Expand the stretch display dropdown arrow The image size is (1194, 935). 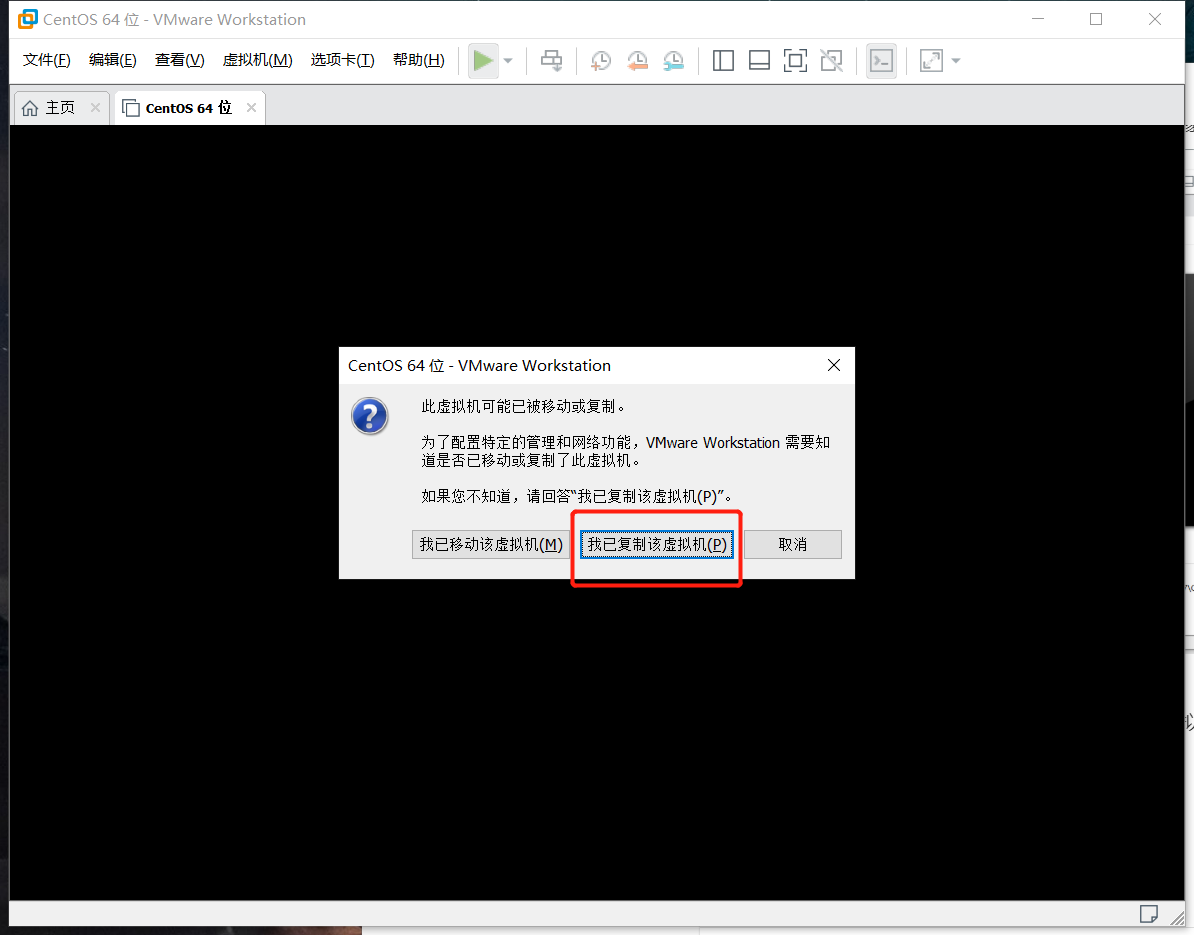[x=956, y=61]
